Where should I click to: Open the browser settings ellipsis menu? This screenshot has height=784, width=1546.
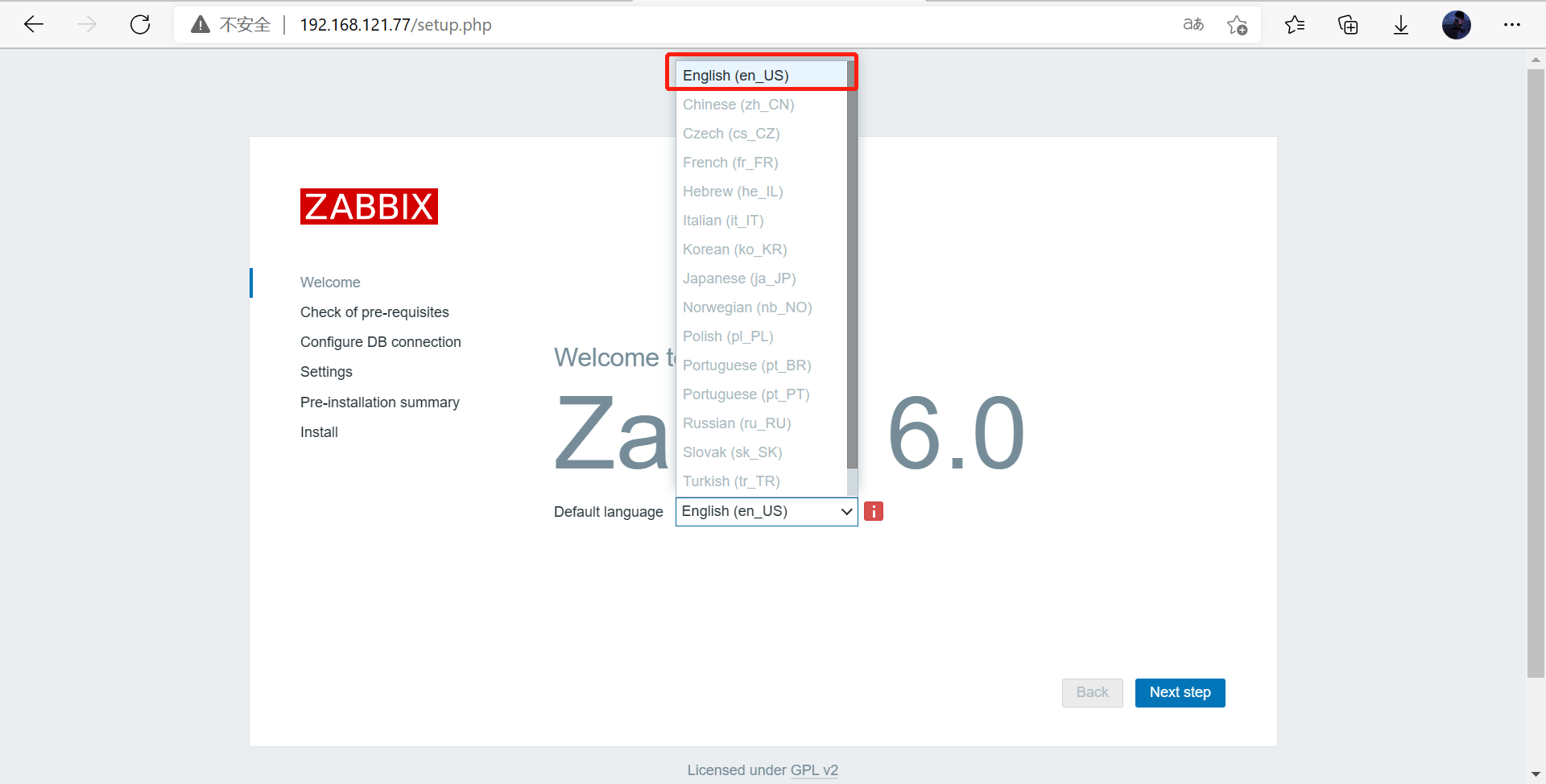tap(1512, 25)
